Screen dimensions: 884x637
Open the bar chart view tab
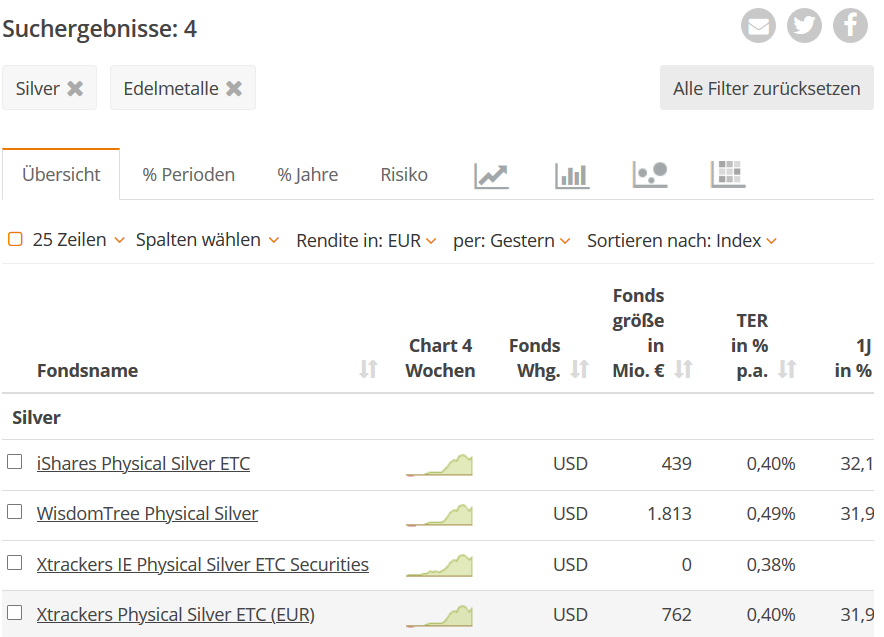tap(572, 175)
